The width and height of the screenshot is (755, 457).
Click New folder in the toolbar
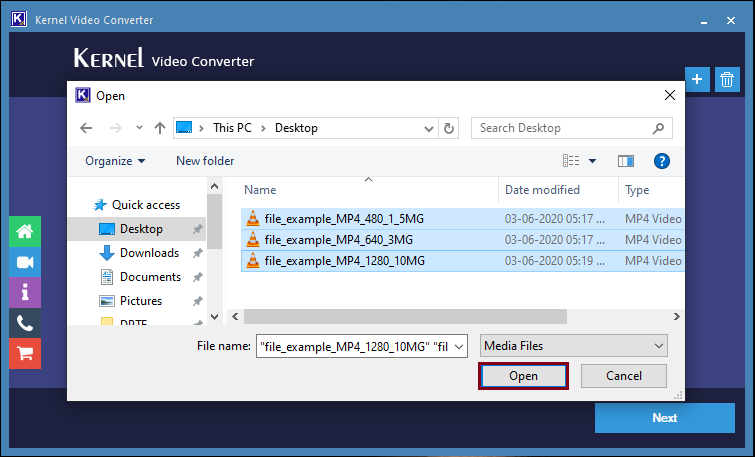(205, 161)
